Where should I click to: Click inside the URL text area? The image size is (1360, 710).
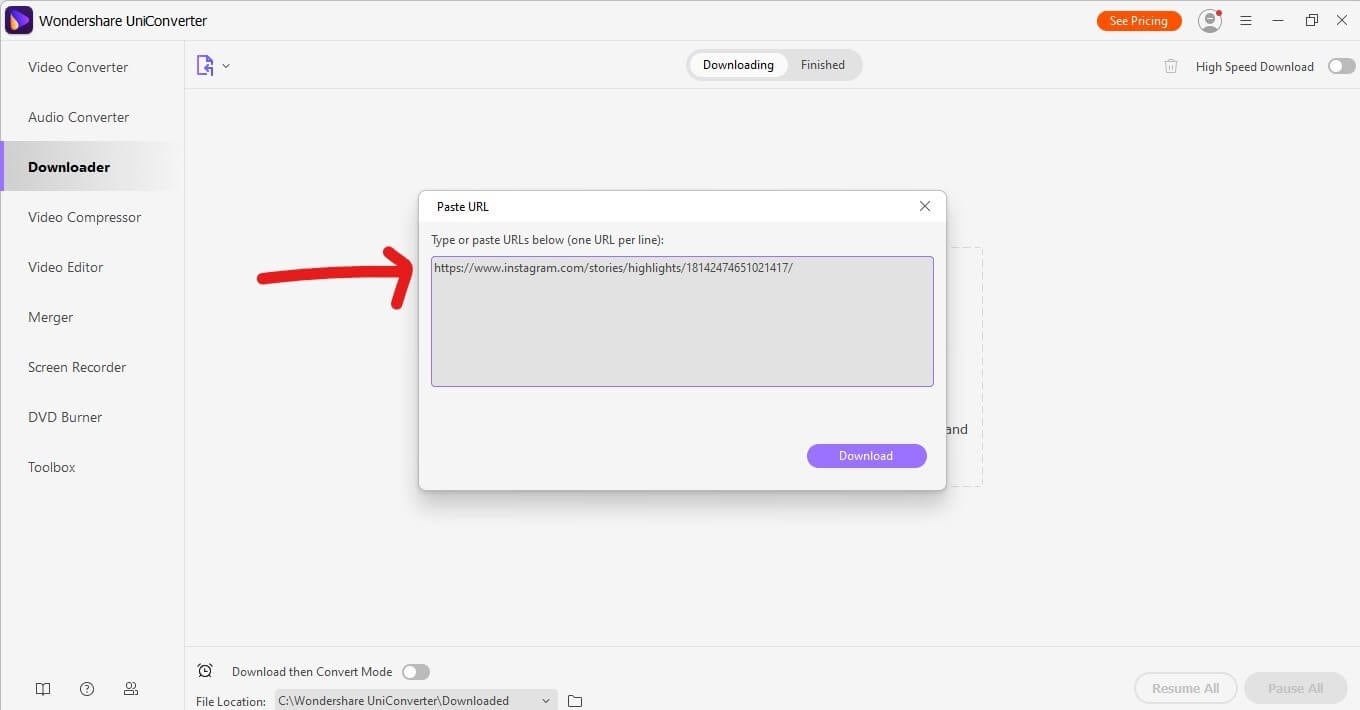(x=682, y=321)
